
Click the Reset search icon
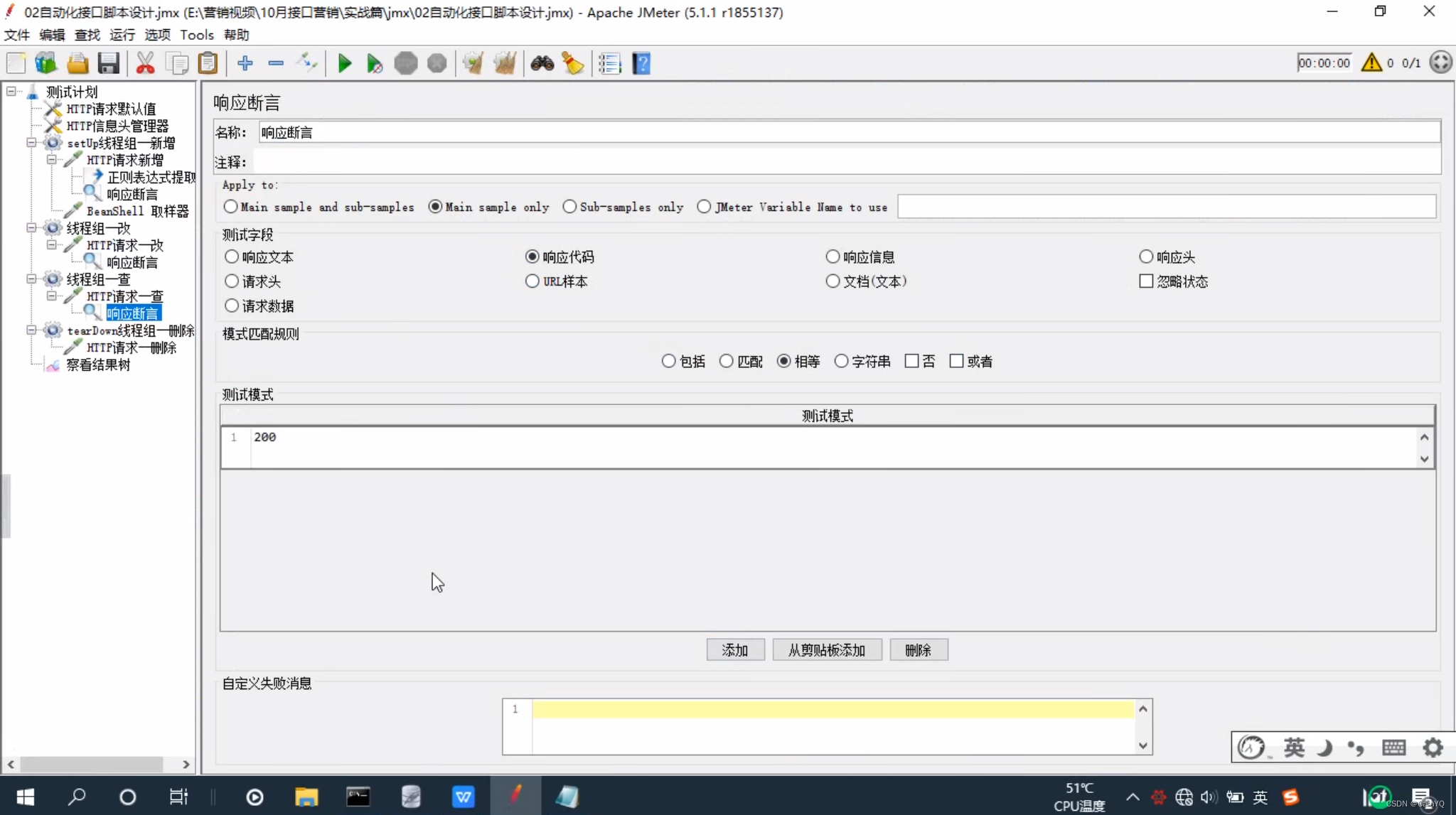click(x=573, y=63)
